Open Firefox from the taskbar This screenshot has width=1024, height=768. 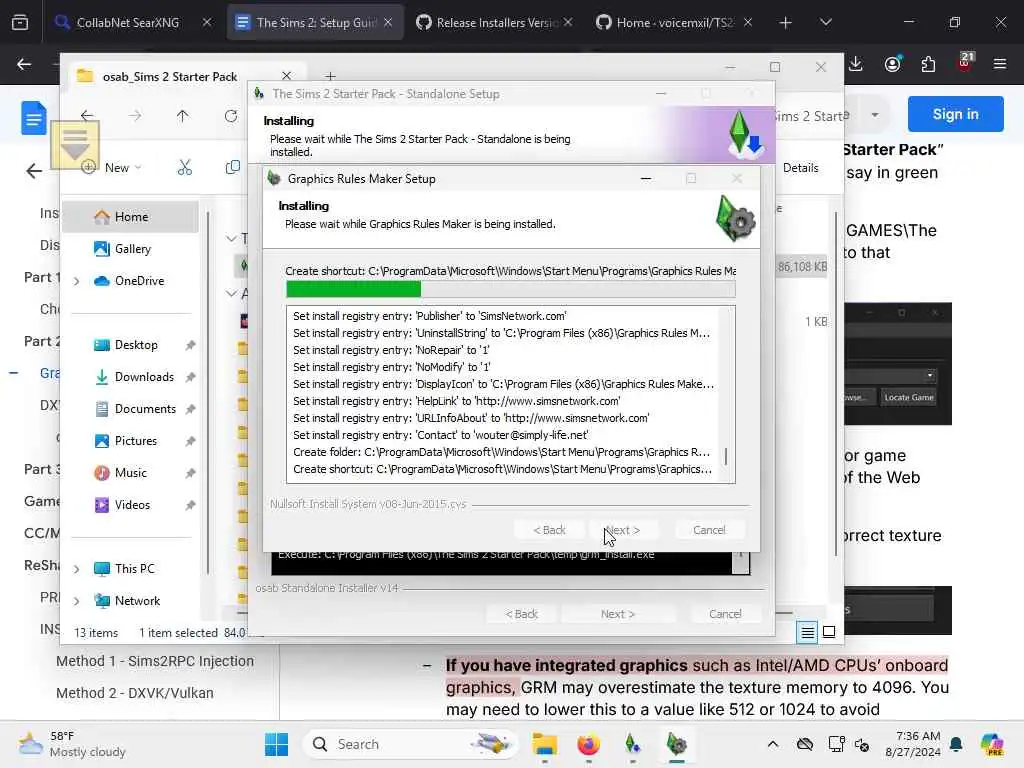(588, 744)
